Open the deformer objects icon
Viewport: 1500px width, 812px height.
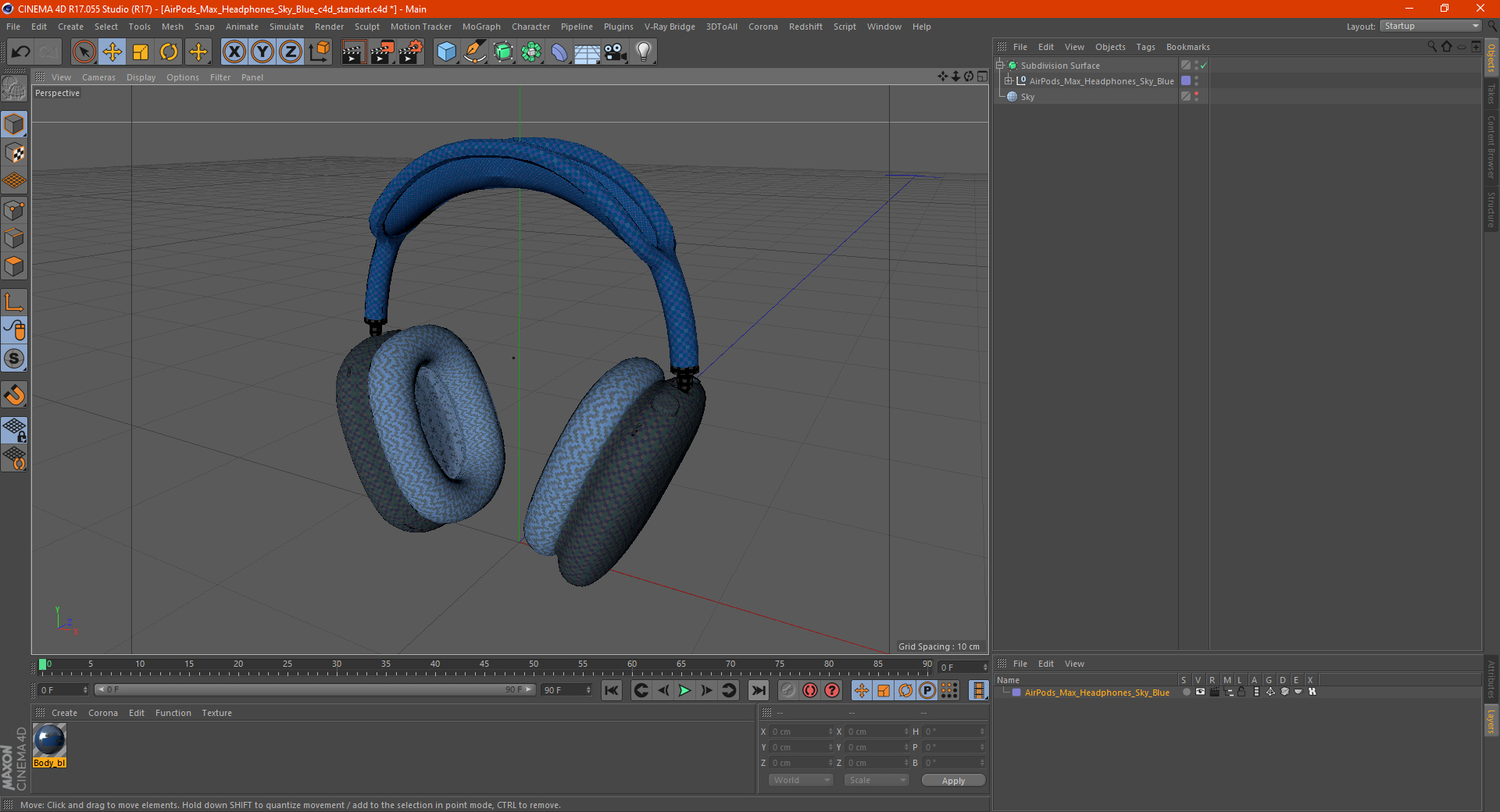click(559, 52)
